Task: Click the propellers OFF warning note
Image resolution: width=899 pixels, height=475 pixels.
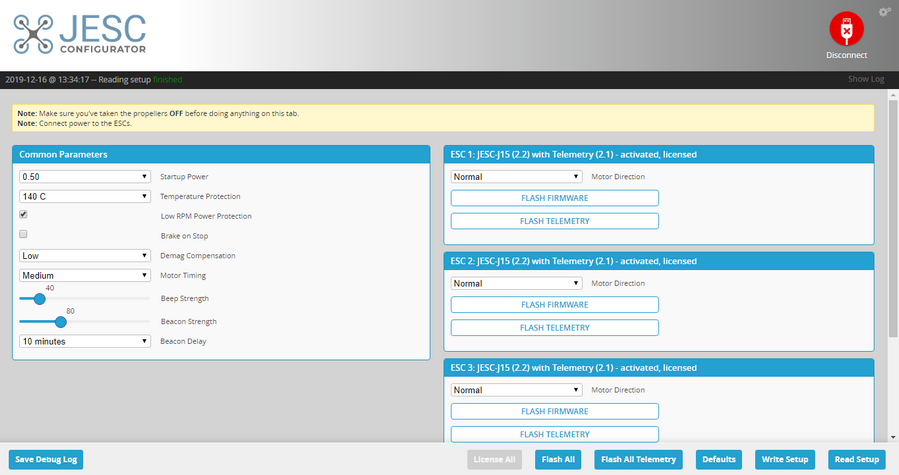Action: click(x=158, y=114)
